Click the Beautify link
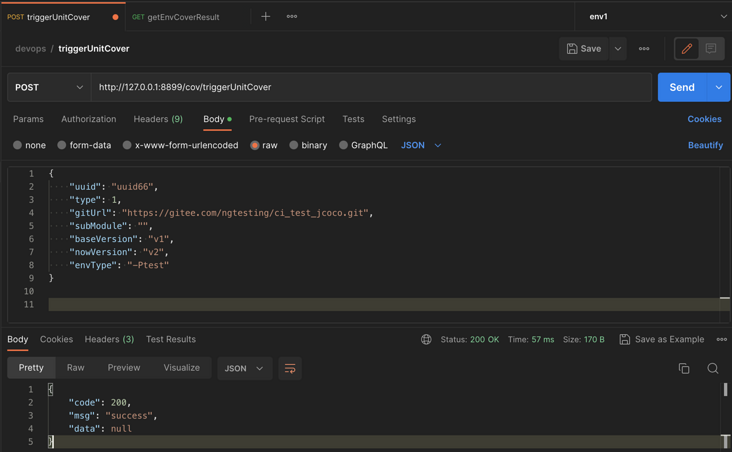This screenshot has width=732, height=452. (x=705, y=145)
